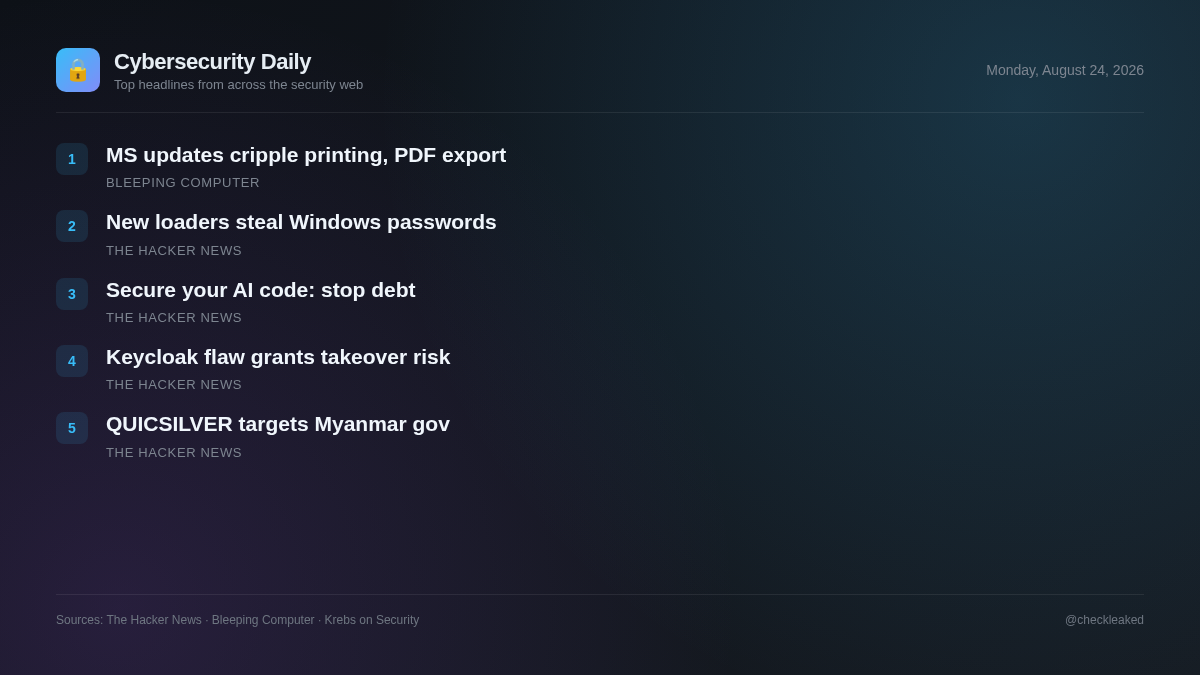Click The Hacker News label under headline 3

174,318
